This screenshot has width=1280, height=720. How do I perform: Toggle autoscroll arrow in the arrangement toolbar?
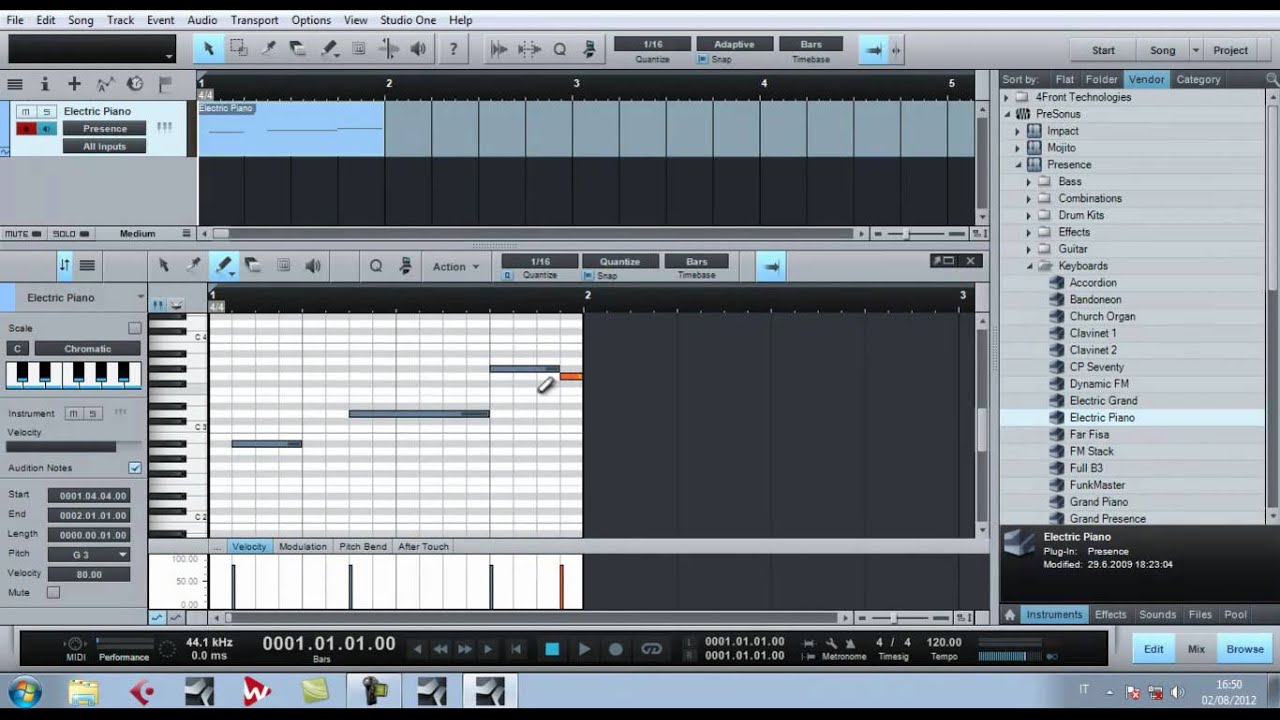coord(873,49)
